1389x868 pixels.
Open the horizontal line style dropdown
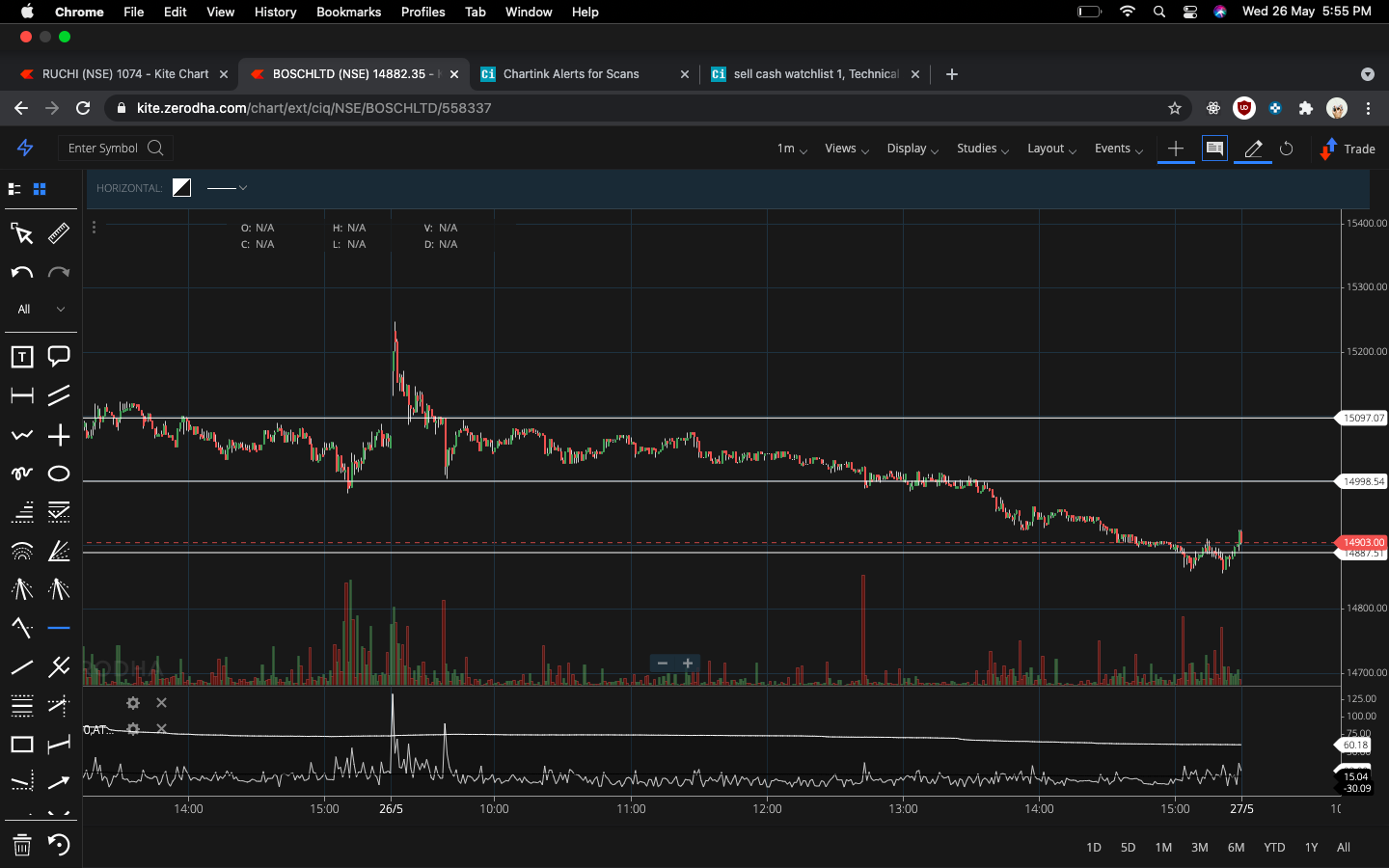[x=227, y=188]
